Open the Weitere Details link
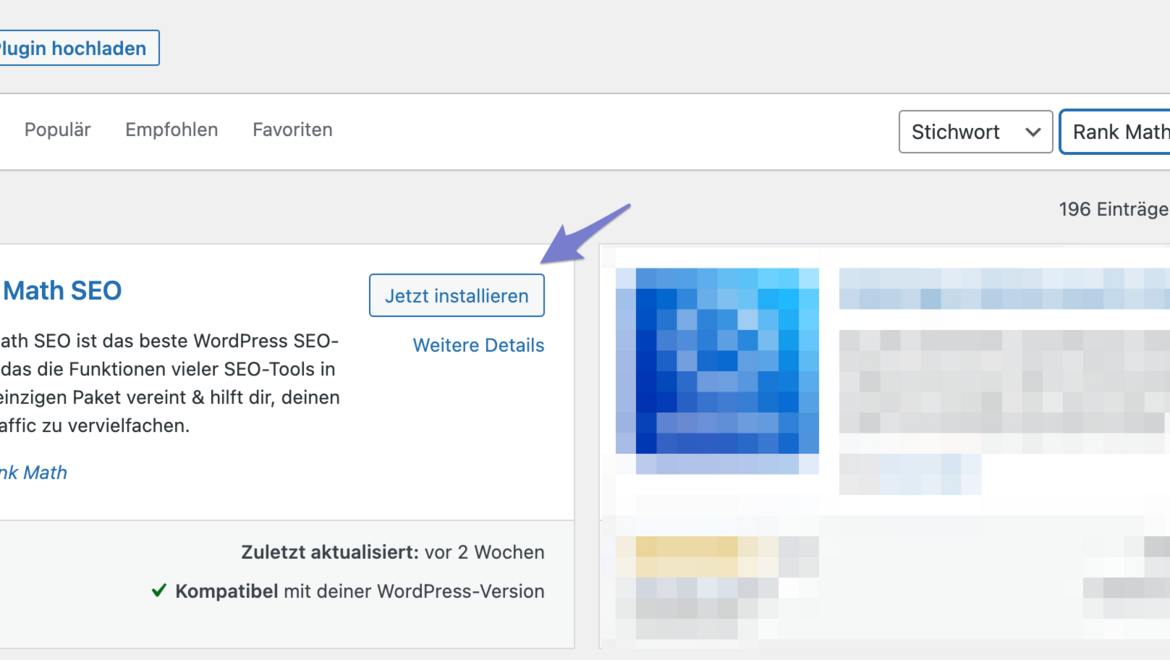This screenshot has width=1170, height=660. [x=478, y=345]
